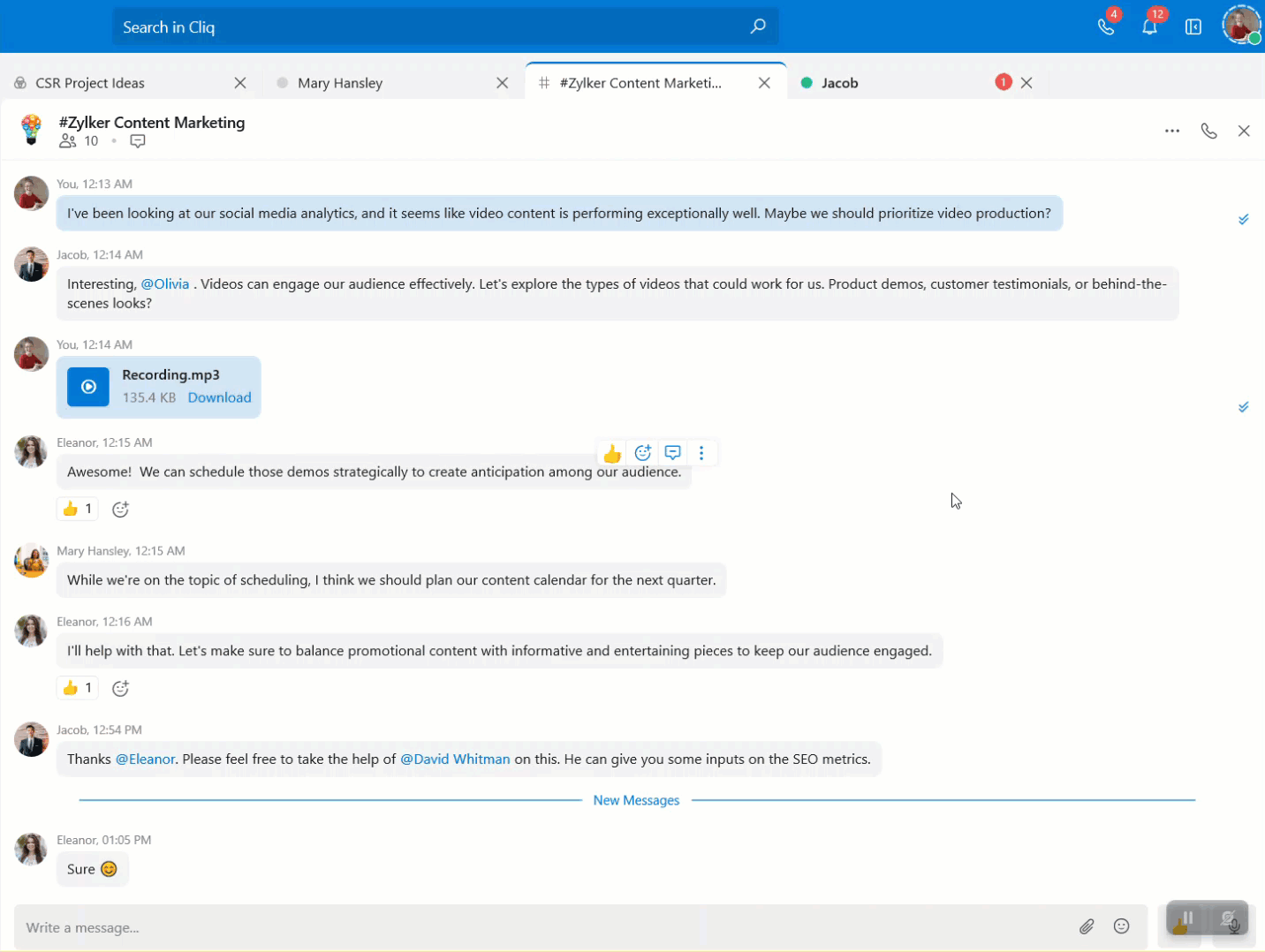1265x952 pixels.
Task: Click the 'Recording.mp3' file name
Action: [x=170, y=374]
